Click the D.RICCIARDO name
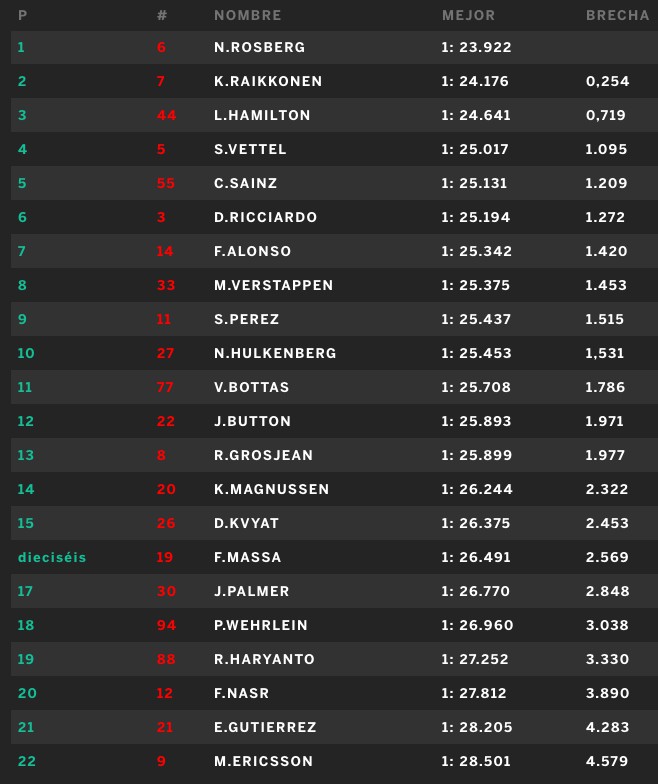Screen dimensions: 658x784 (x=266, y=218)
